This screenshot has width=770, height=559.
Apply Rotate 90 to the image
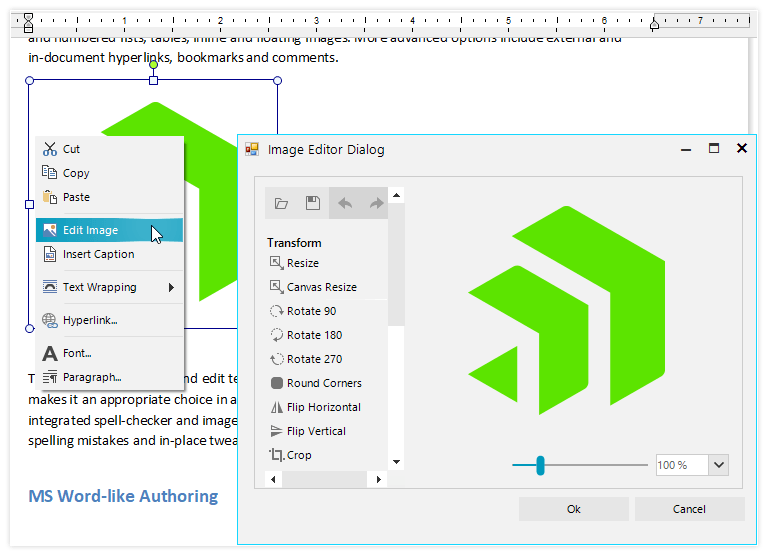[303, 311]
